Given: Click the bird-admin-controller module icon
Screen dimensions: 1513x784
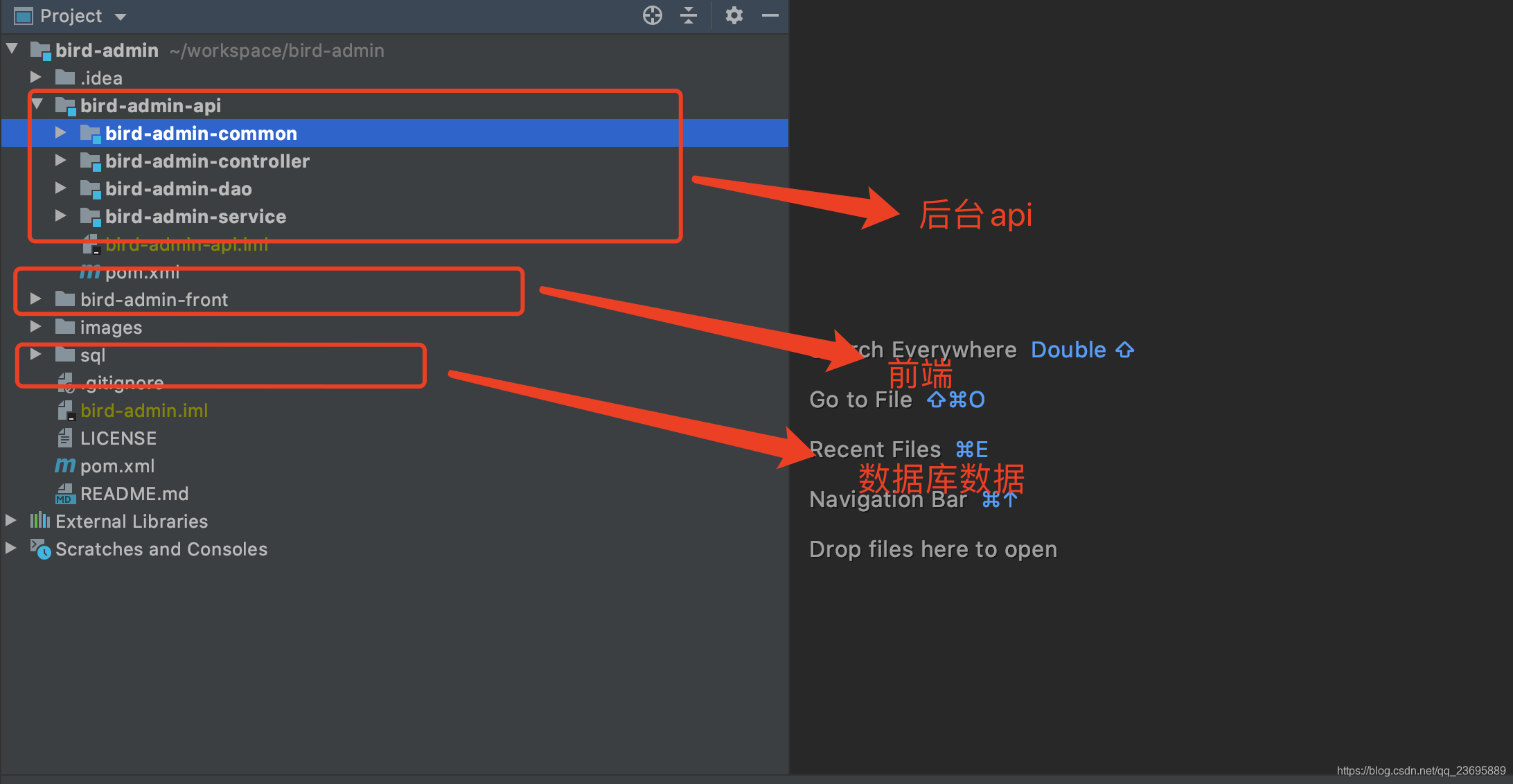Looking at the screenshot, I should click(91, 161).
